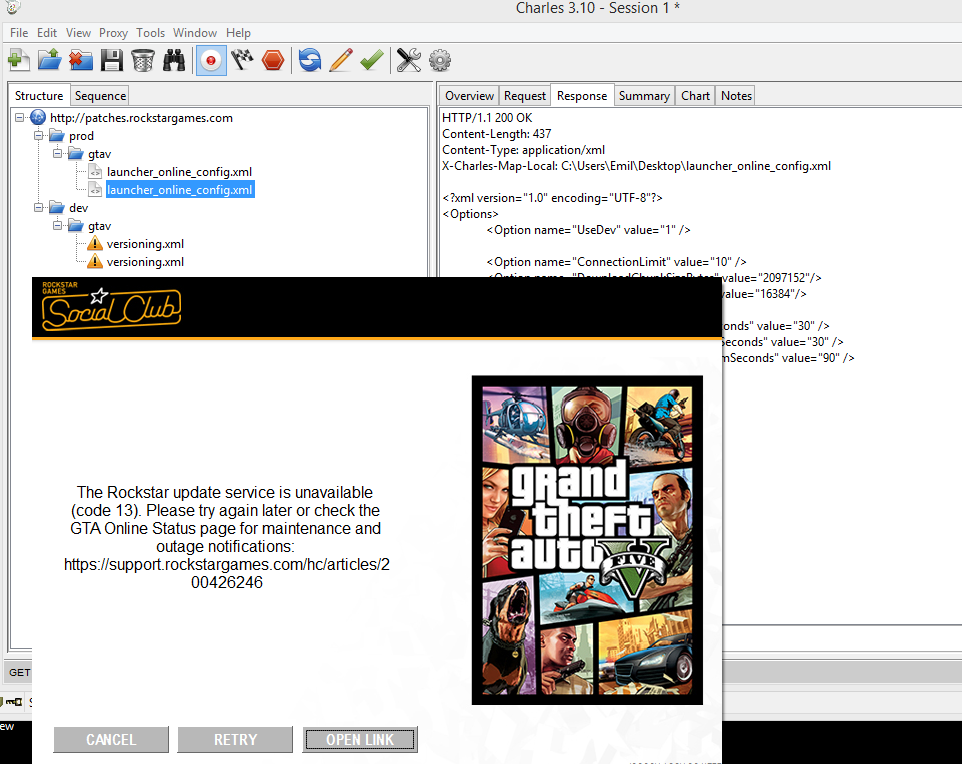This screenshot has height=764, width=962.
Task: Click the UseDev option line in response
Action: [588, 230]
